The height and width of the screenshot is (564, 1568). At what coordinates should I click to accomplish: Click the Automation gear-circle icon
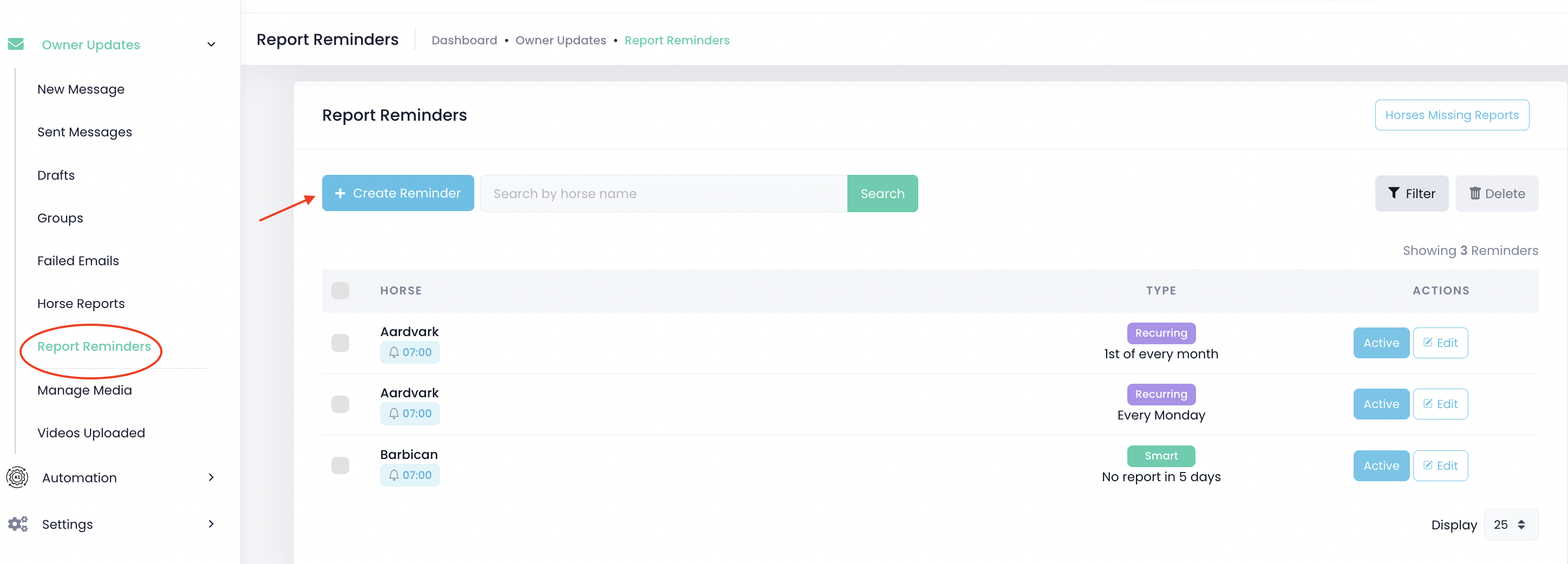click(17, 477)
